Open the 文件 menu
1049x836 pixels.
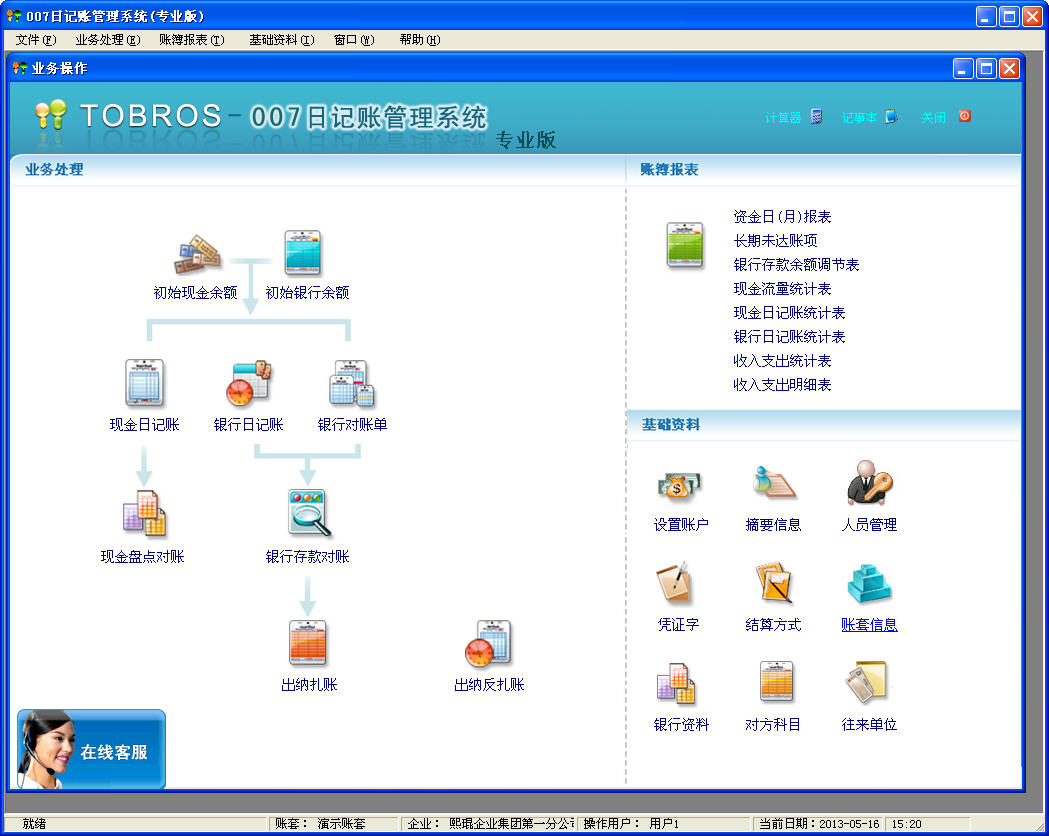(x=35, y=39)
